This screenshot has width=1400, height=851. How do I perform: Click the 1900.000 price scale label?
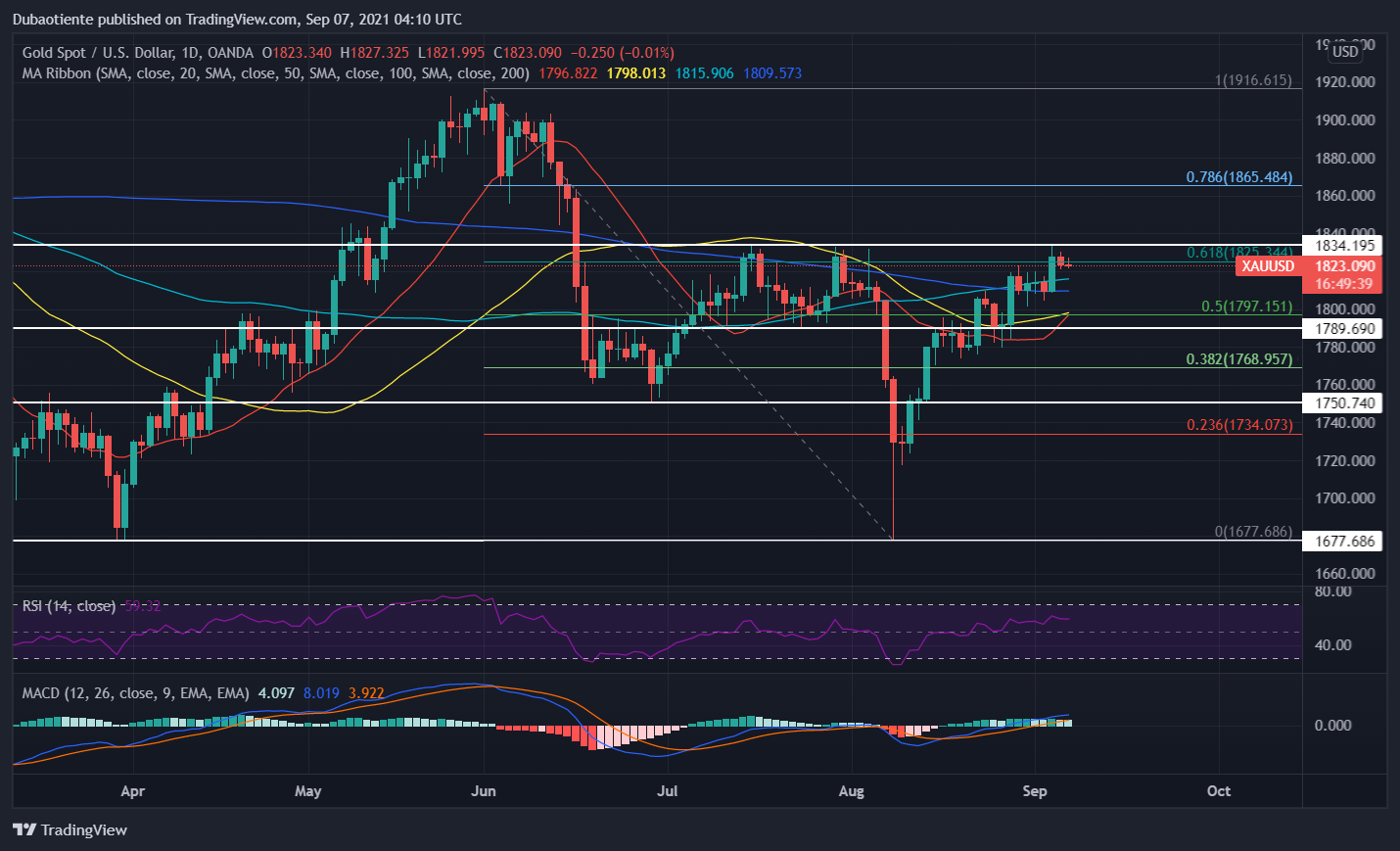(1344, 120)
